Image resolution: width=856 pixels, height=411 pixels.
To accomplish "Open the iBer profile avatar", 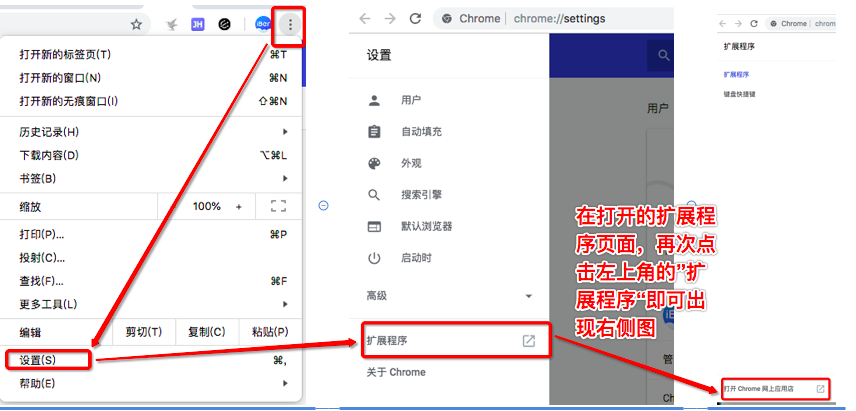I will 263,25.
